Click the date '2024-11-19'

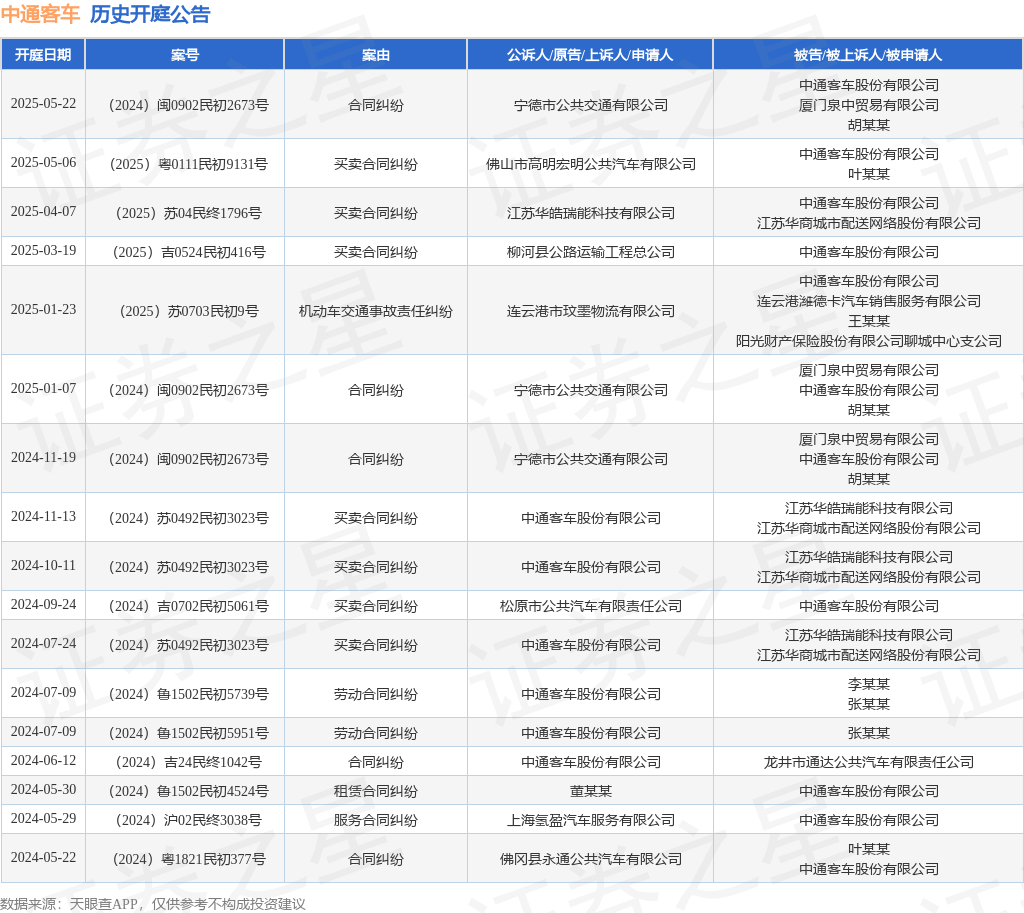(x=43, y=458)
